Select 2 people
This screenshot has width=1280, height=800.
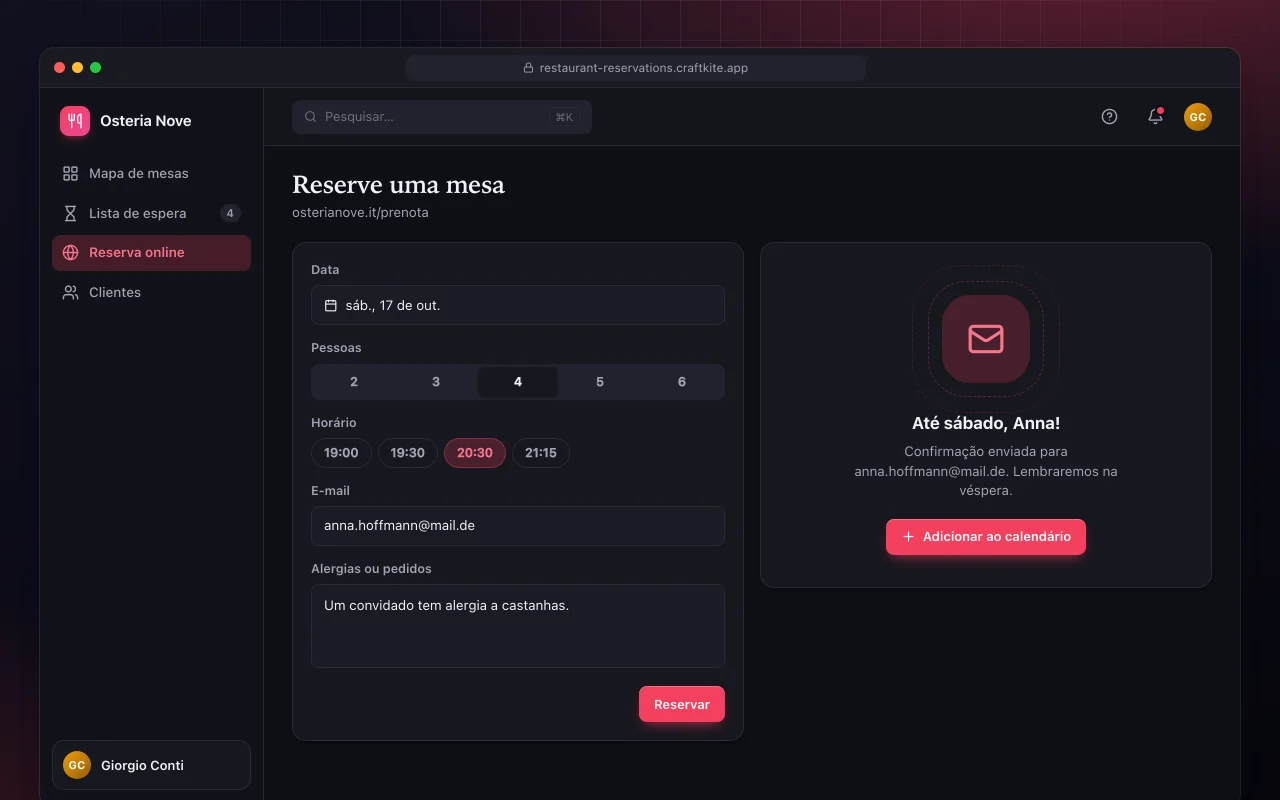(x=354, y=382)
